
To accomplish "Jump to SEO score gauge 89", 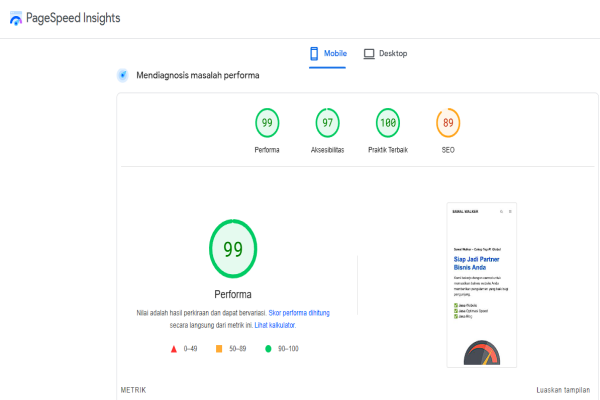I will tap(448, 123).
